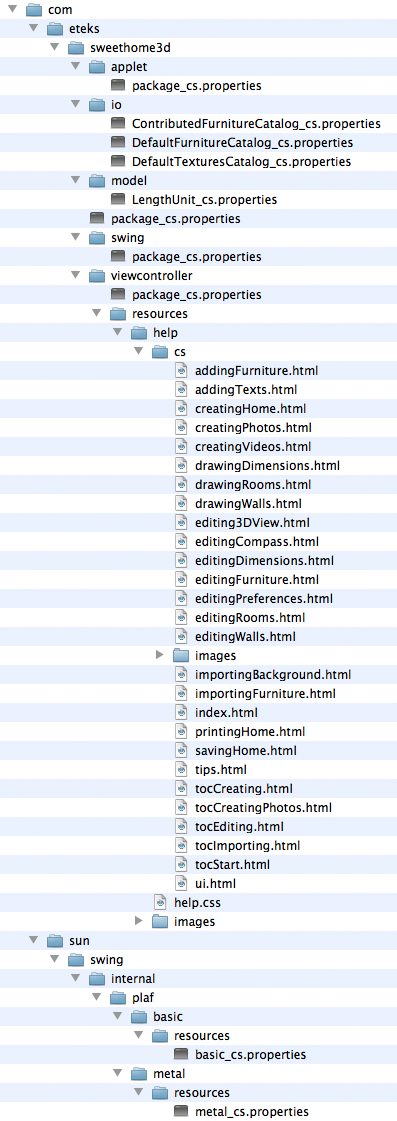Click the addingFurniture.html document icon

click(x=182, y=370)
